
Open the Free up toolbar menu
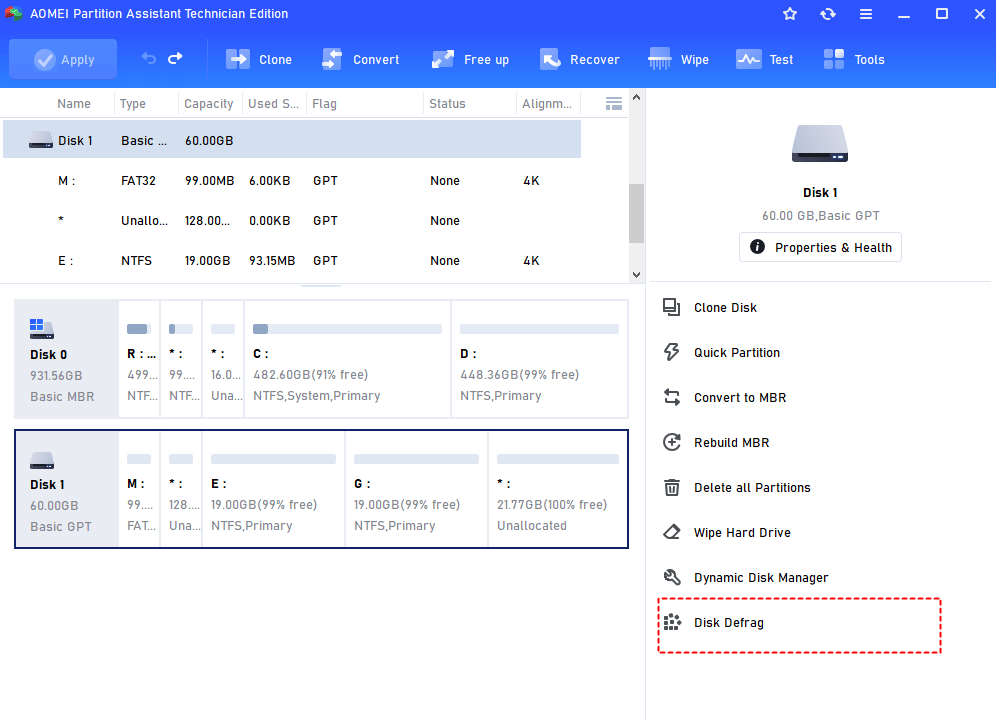(x=470, y=60)
